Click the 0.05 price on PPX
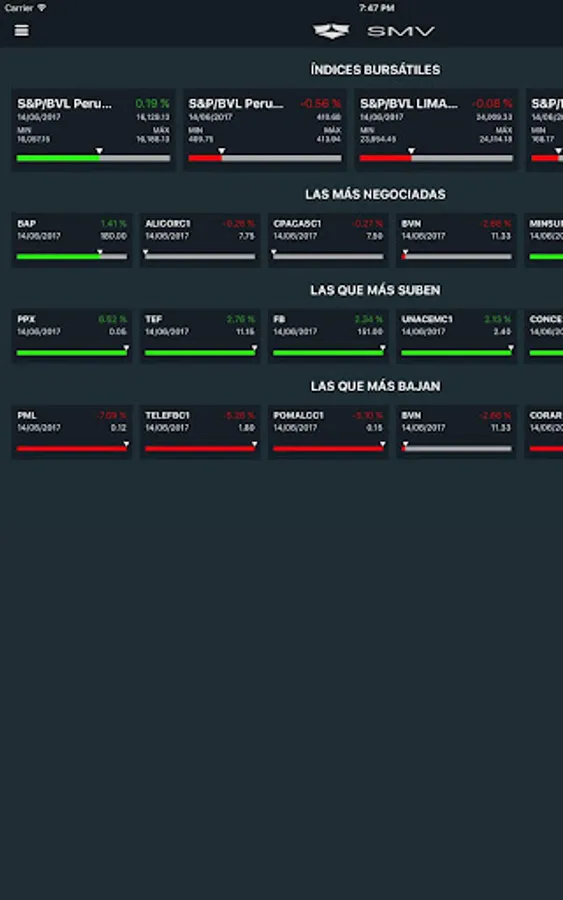Viewport: 563px width, 900px height. (118, 332)
